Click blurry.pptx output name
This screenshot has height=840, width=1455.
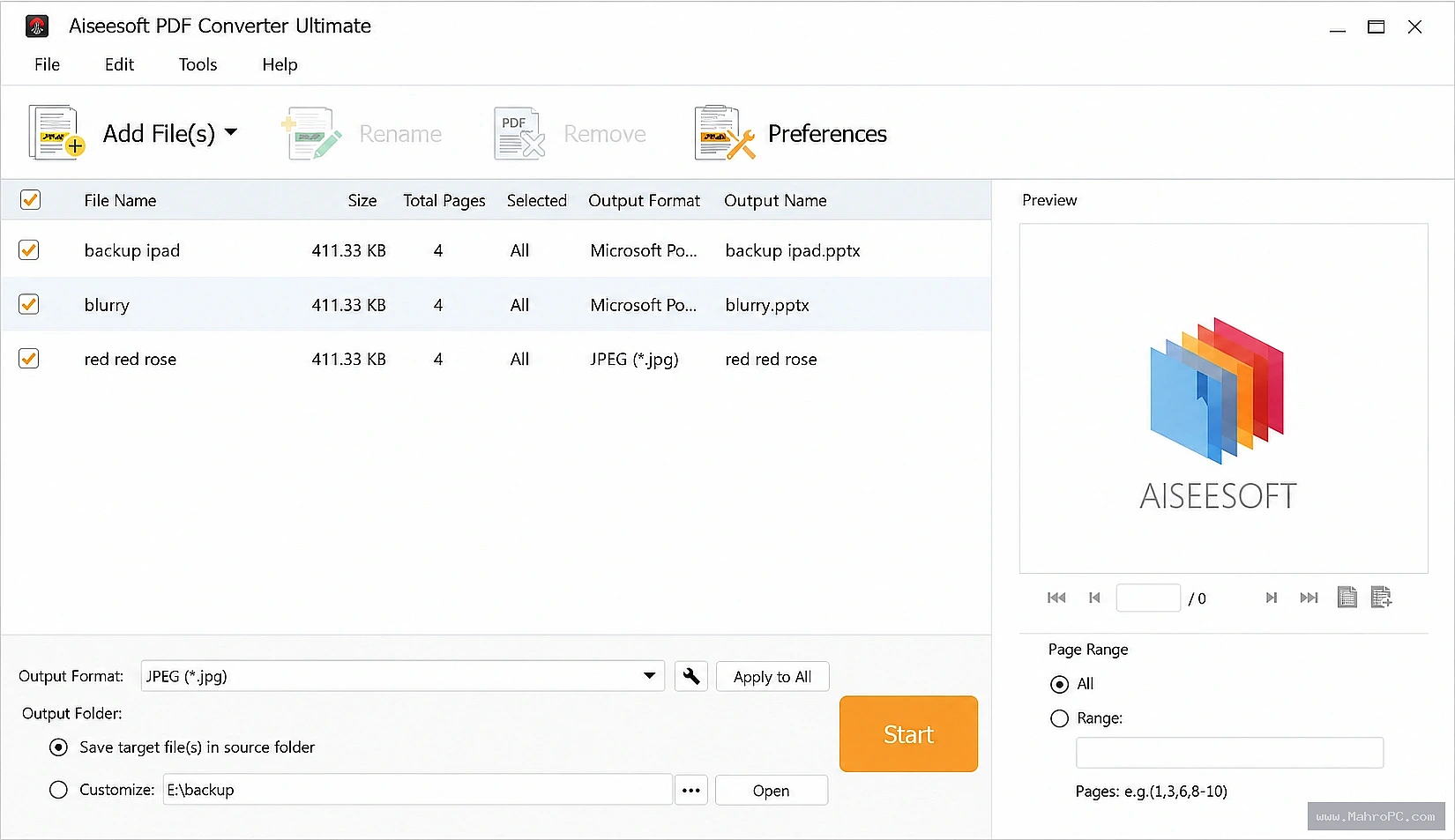pos(767,305)
